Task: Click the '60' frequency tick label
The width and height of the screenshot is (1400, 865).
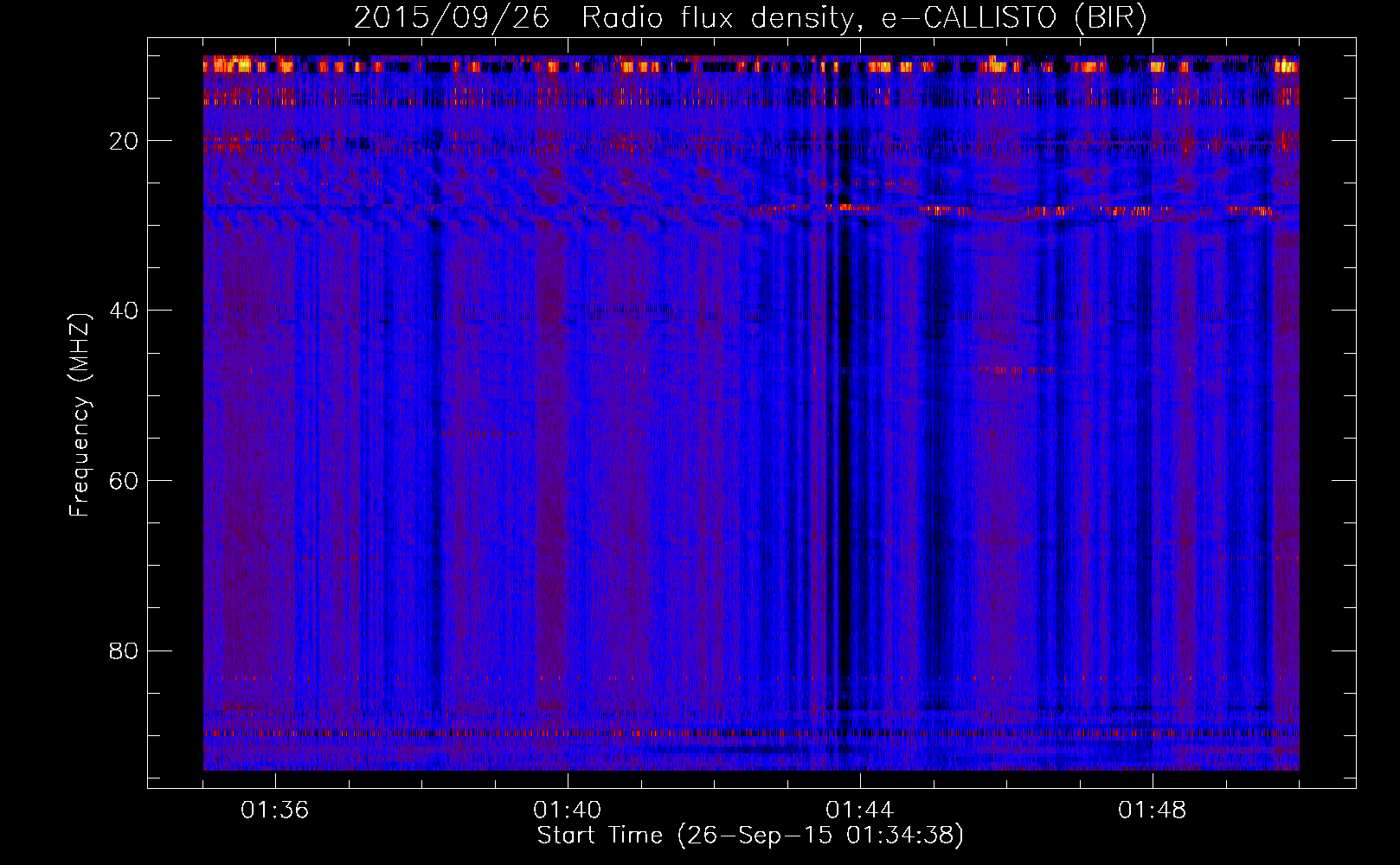Action: [125, 481]
